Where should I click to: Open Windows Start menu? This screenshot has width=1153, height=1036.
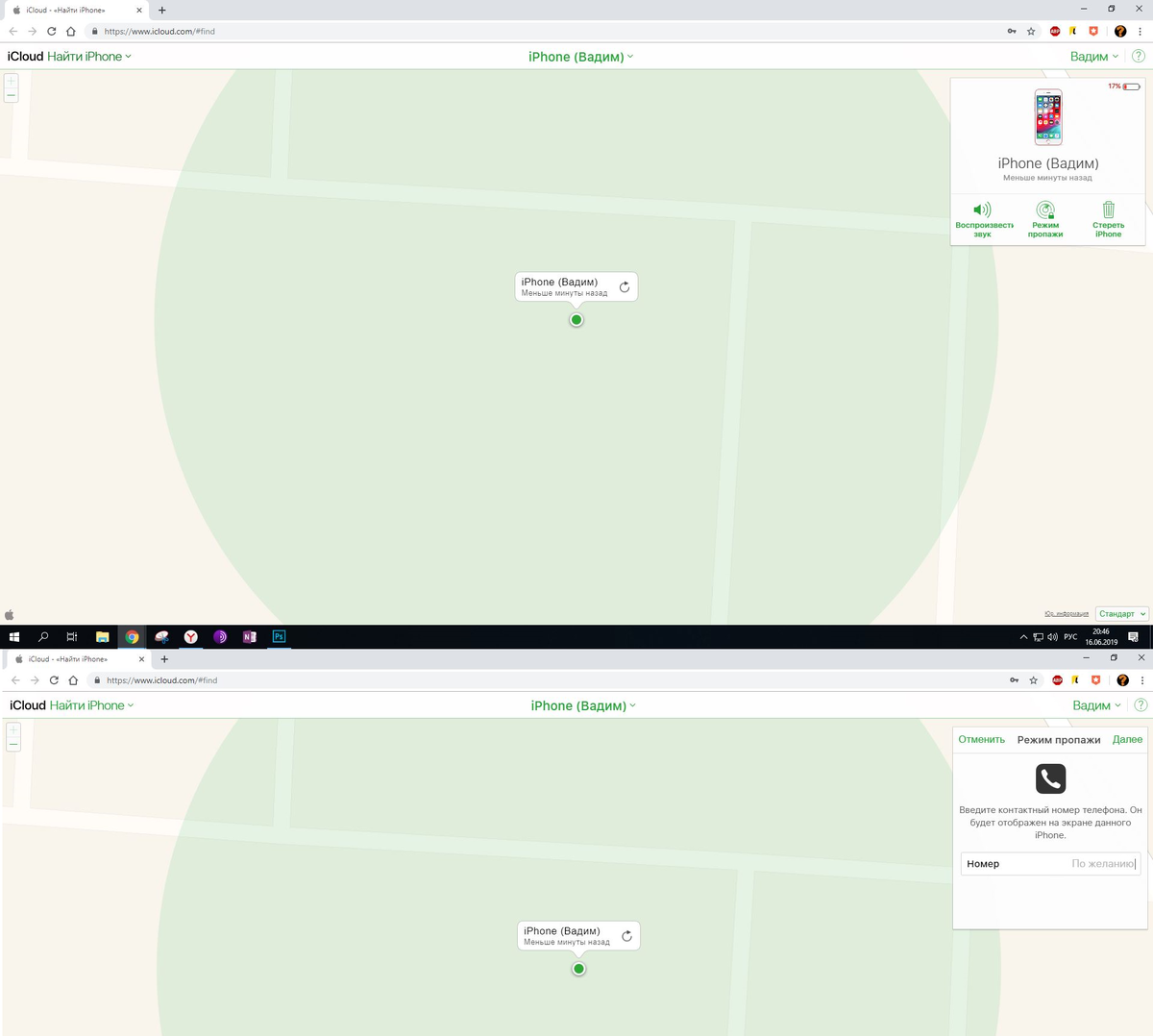[13, 636]
